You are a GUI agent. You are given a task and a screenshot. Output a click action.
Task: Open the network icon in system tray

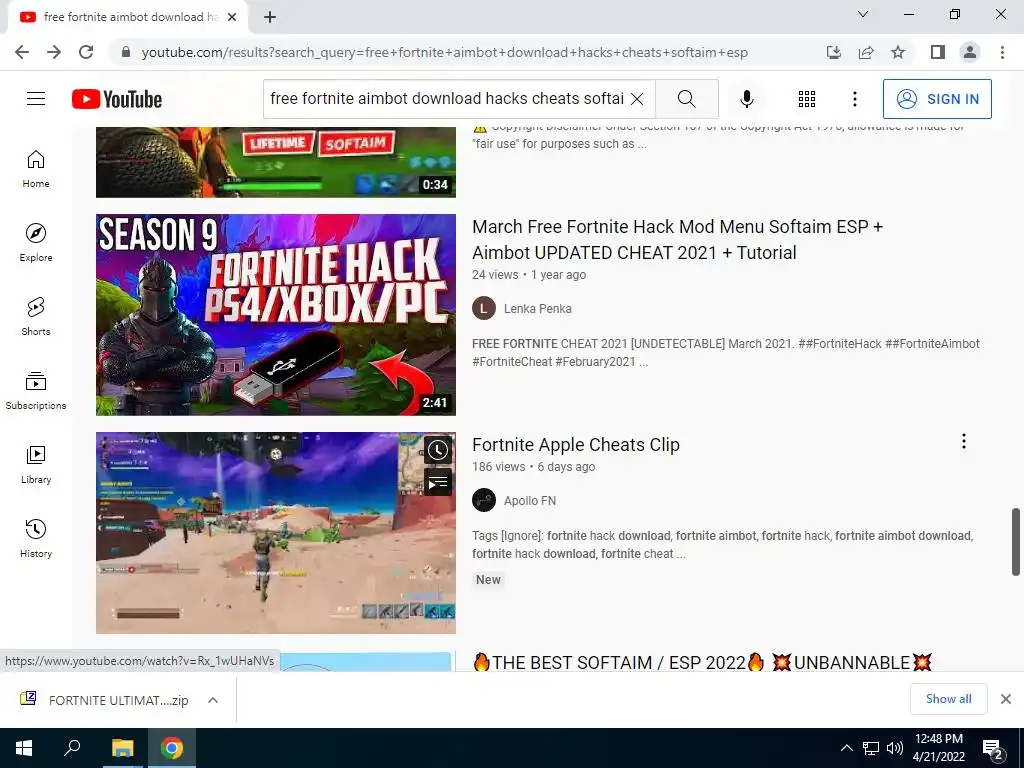click(x=871, y=748)
